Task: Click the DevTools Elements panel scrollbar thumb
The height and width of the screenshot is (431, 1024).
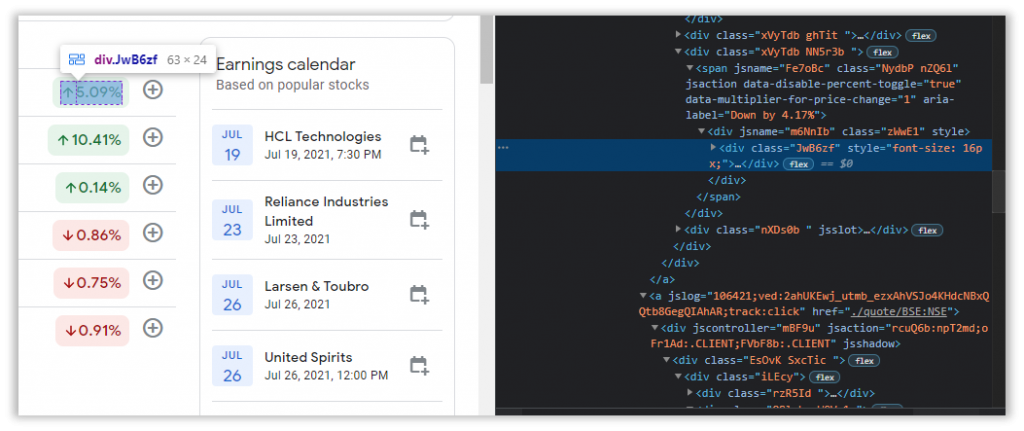Action: click(x=998, y=191)
